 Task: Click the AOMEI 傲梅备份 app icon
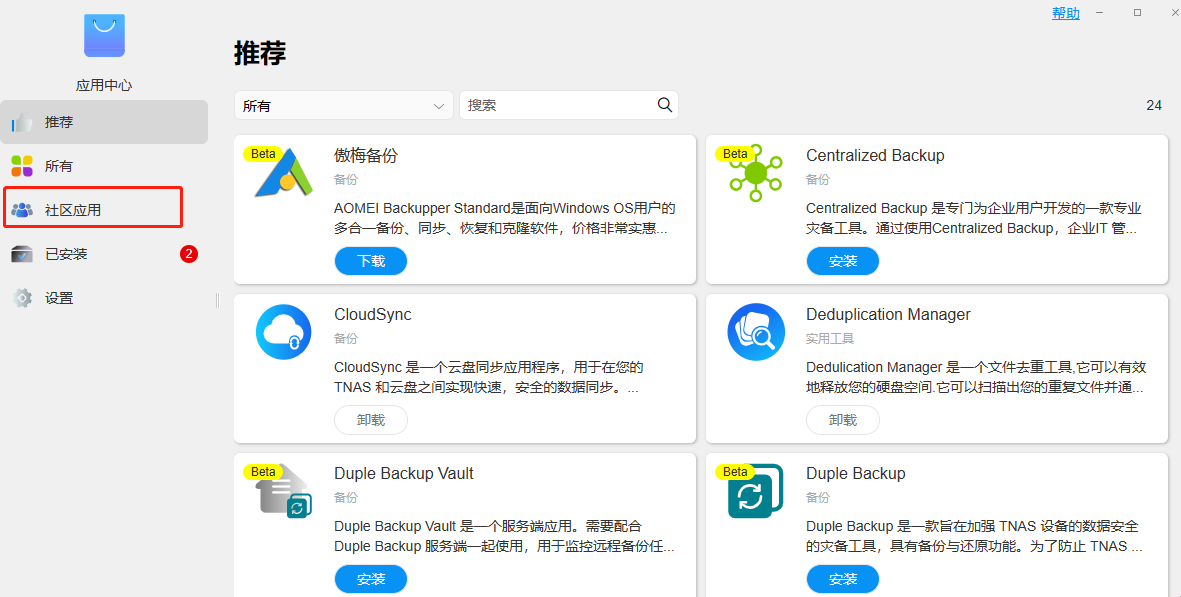(x=284, y=173)
